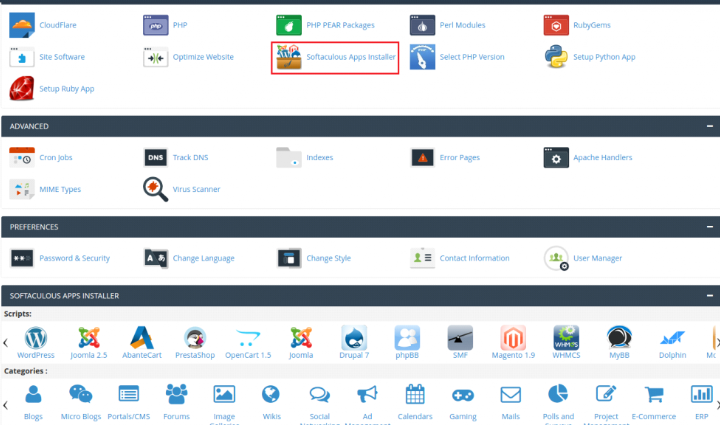Collapse the Advanced section

(710, 126)
